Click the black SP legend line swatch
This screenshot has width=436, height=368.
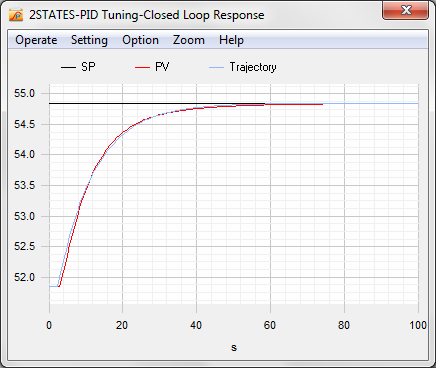tap(68, 67)
